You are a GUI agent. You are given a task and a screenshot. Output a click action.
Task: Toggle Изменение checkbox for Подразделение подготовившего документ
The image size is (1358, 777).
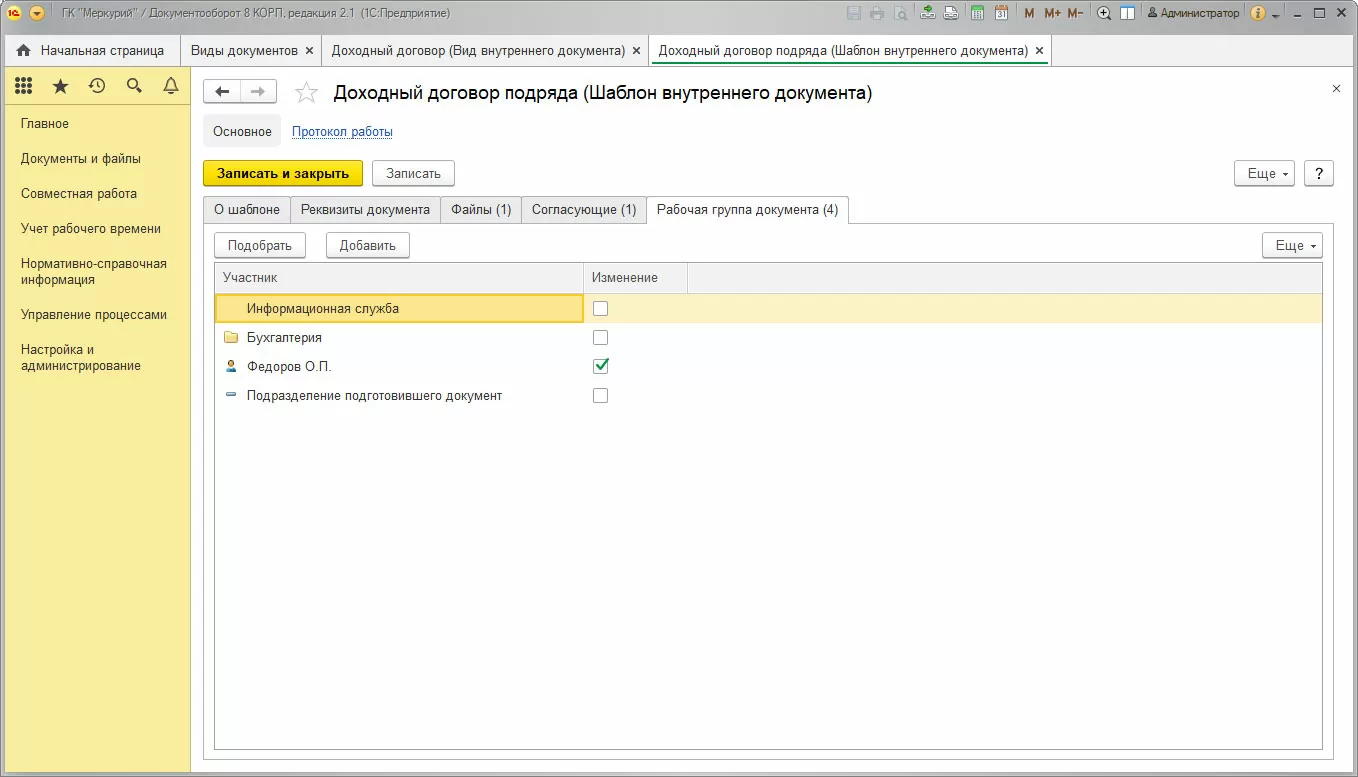pos(600,395)
